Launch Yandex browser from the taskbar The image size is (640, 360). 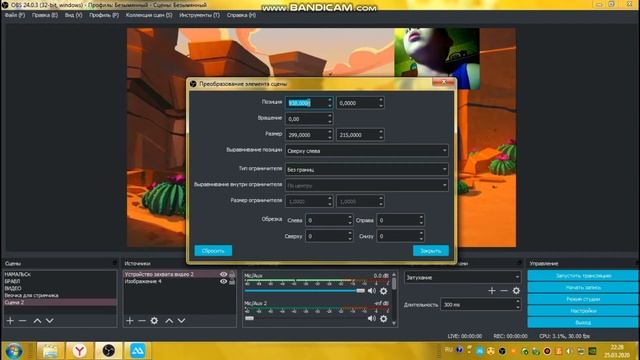click(80, 351)
